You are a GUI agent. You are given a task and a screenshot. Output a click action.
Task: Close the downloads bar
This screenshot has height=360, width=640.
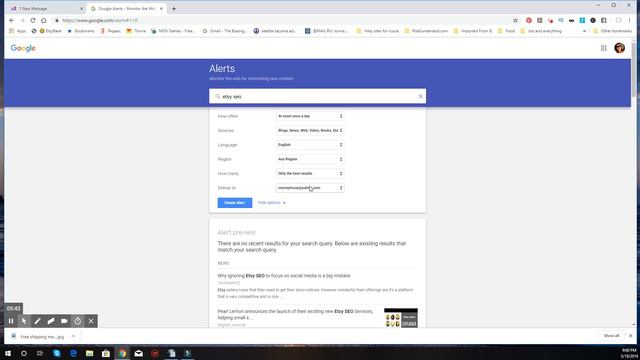(x=631, y=336)
